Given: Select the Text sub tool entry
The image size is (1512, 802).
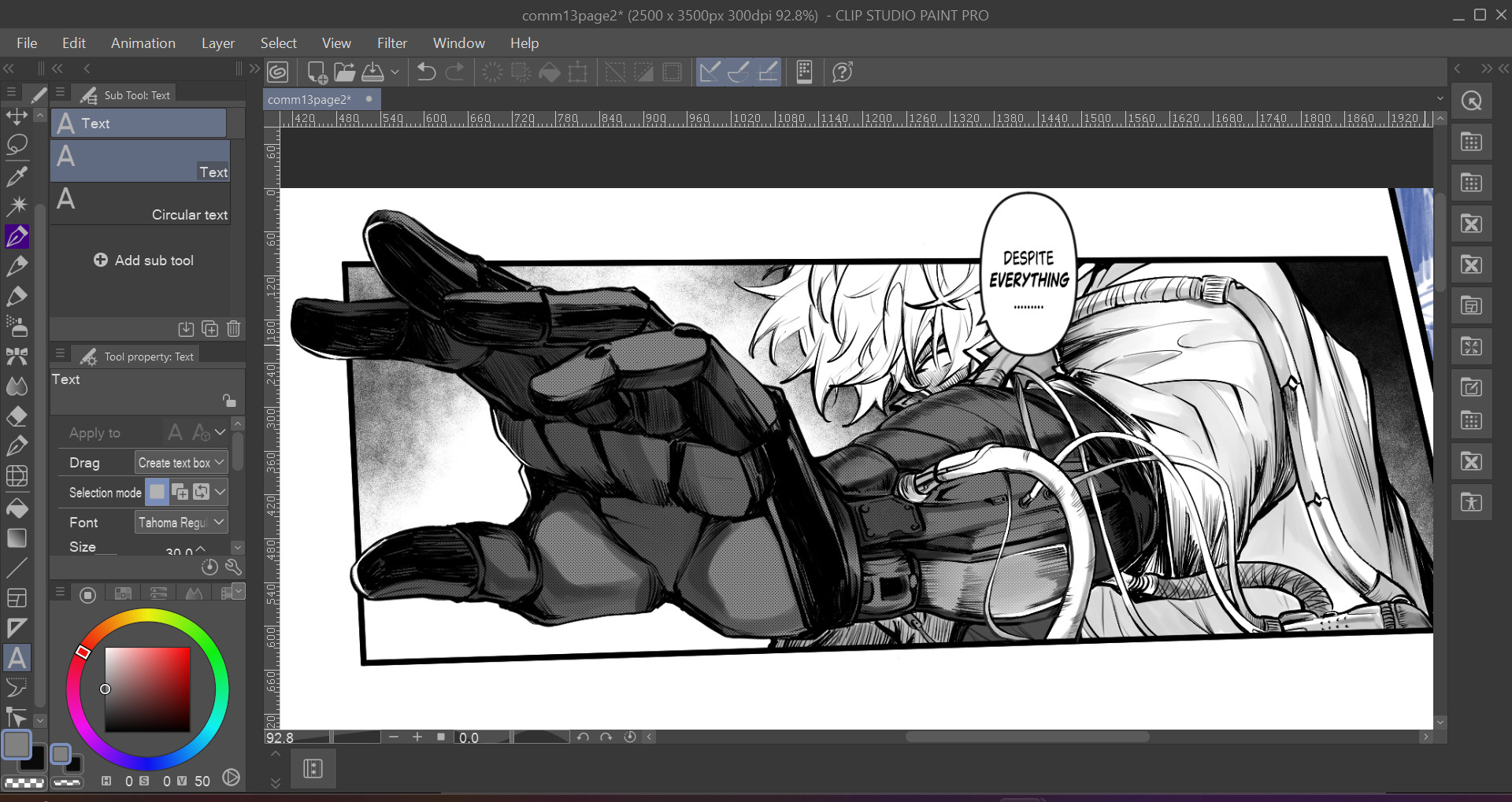Looking at the screenshot, I should click(x=141, y=161).
